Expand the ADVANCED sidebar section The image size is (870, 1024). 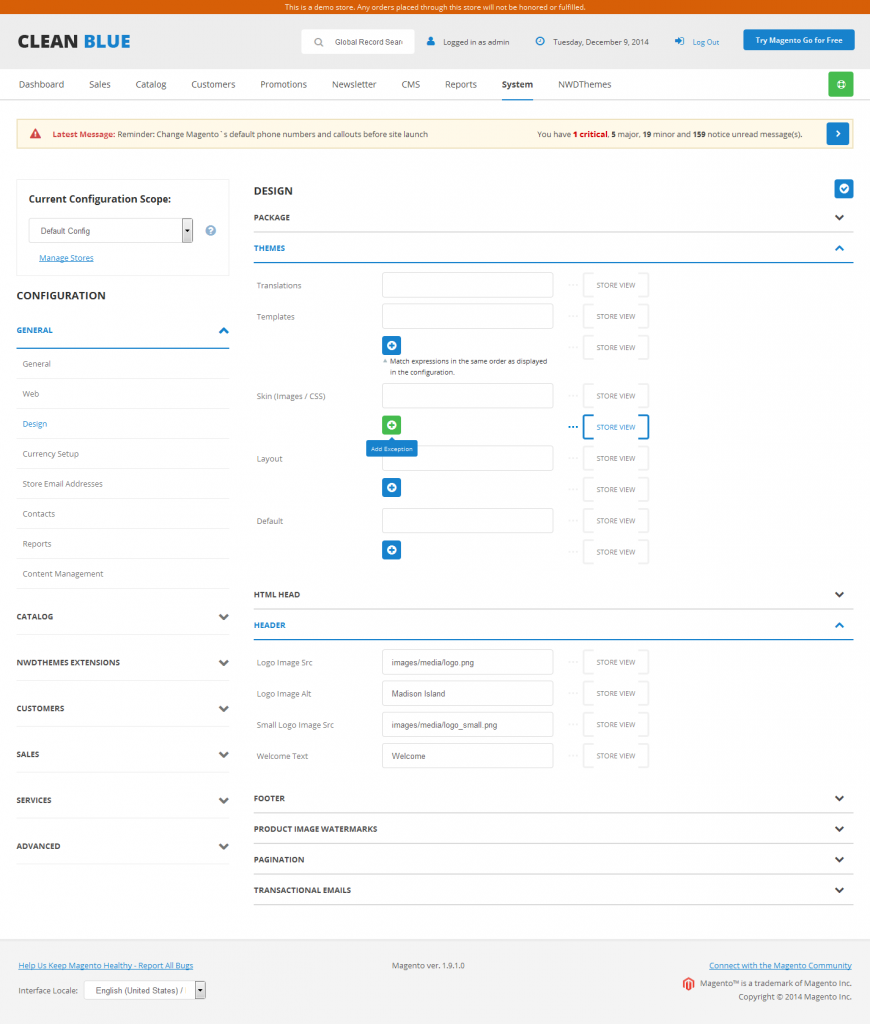(123, 845)
